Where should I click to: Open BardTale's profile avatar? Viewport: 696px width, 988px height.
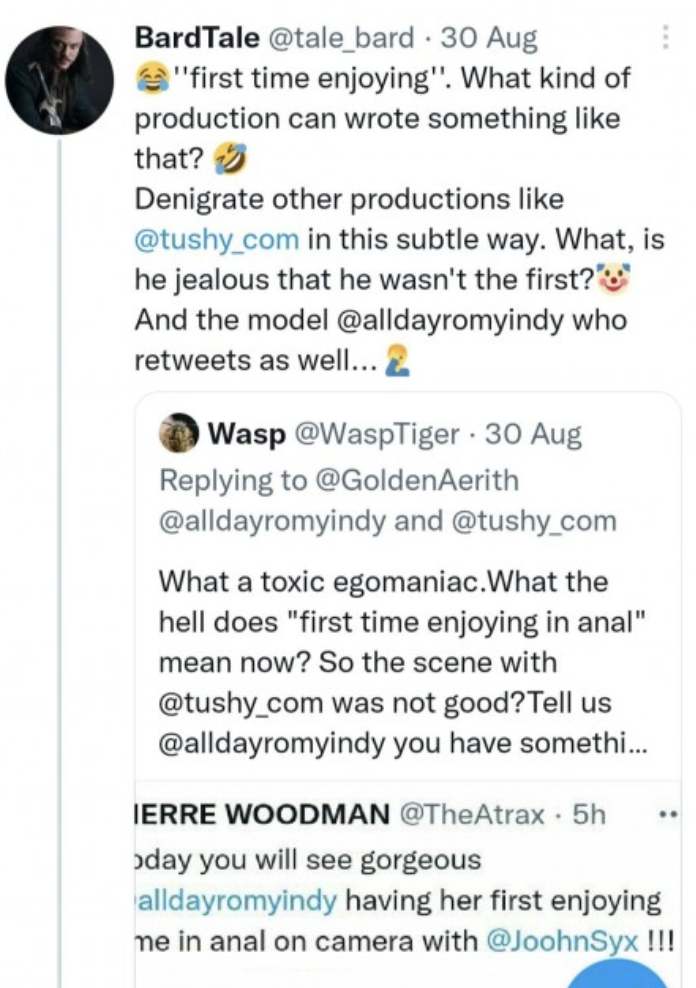pos(60,81)
